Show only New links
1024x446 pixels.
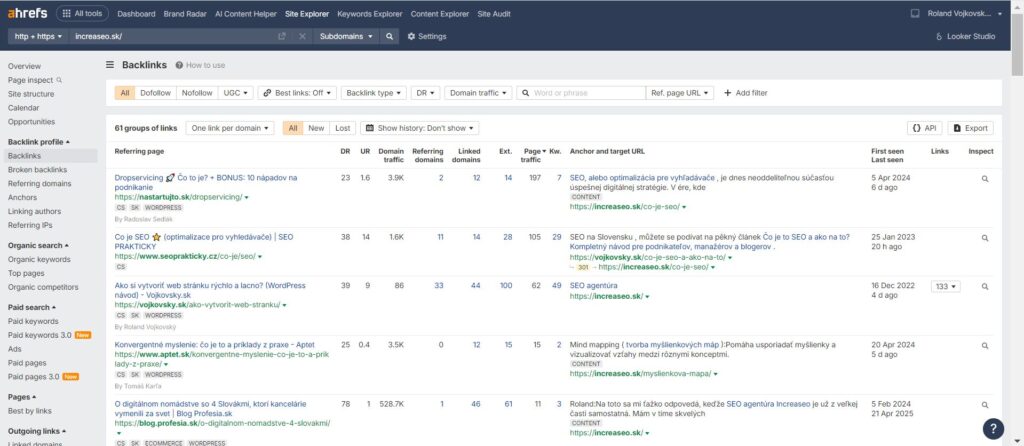click(x=316, y=128)
